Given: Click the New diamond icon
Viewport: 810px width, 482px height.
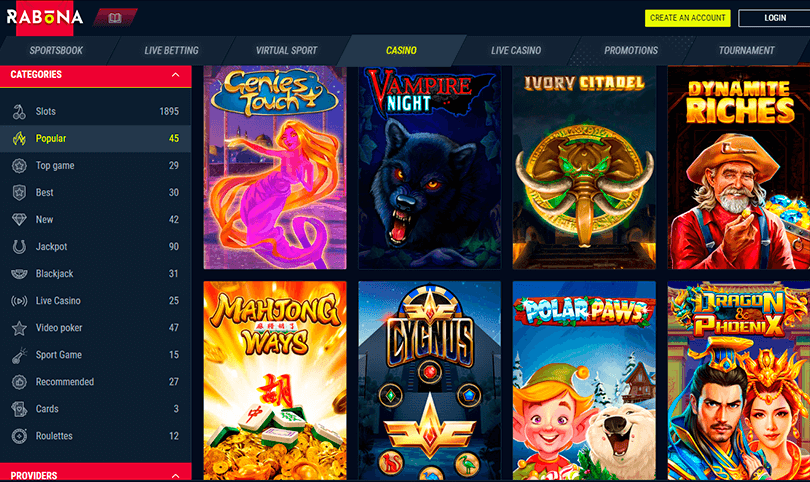Looking at the screenshot, I should coord(19,220).
